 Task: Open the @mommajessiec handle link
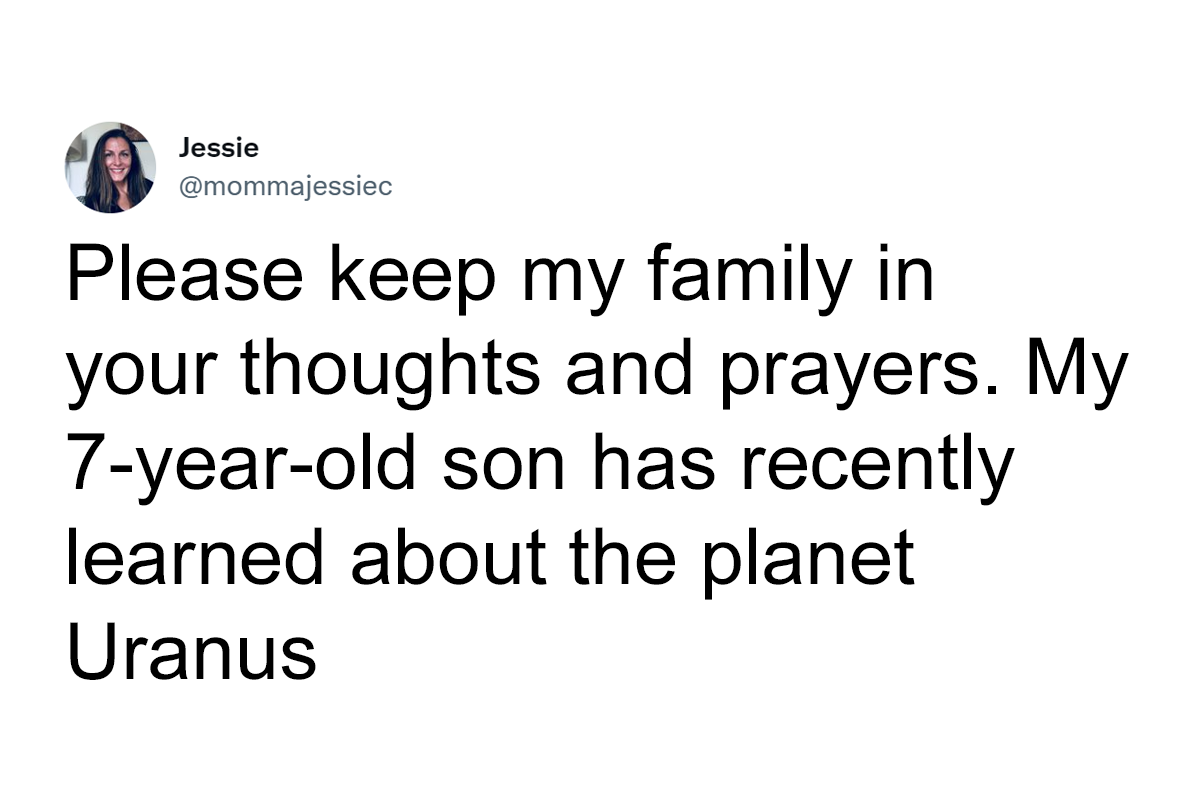point(285,186)
